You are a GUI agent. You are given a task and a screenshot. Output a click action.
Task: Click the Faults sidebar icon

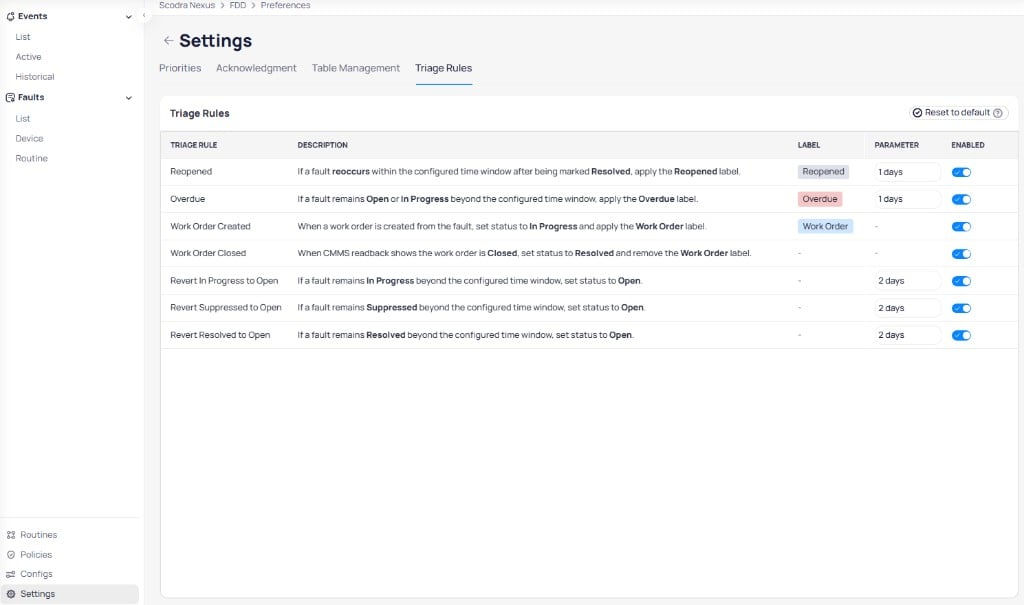[x=10, y=97]
